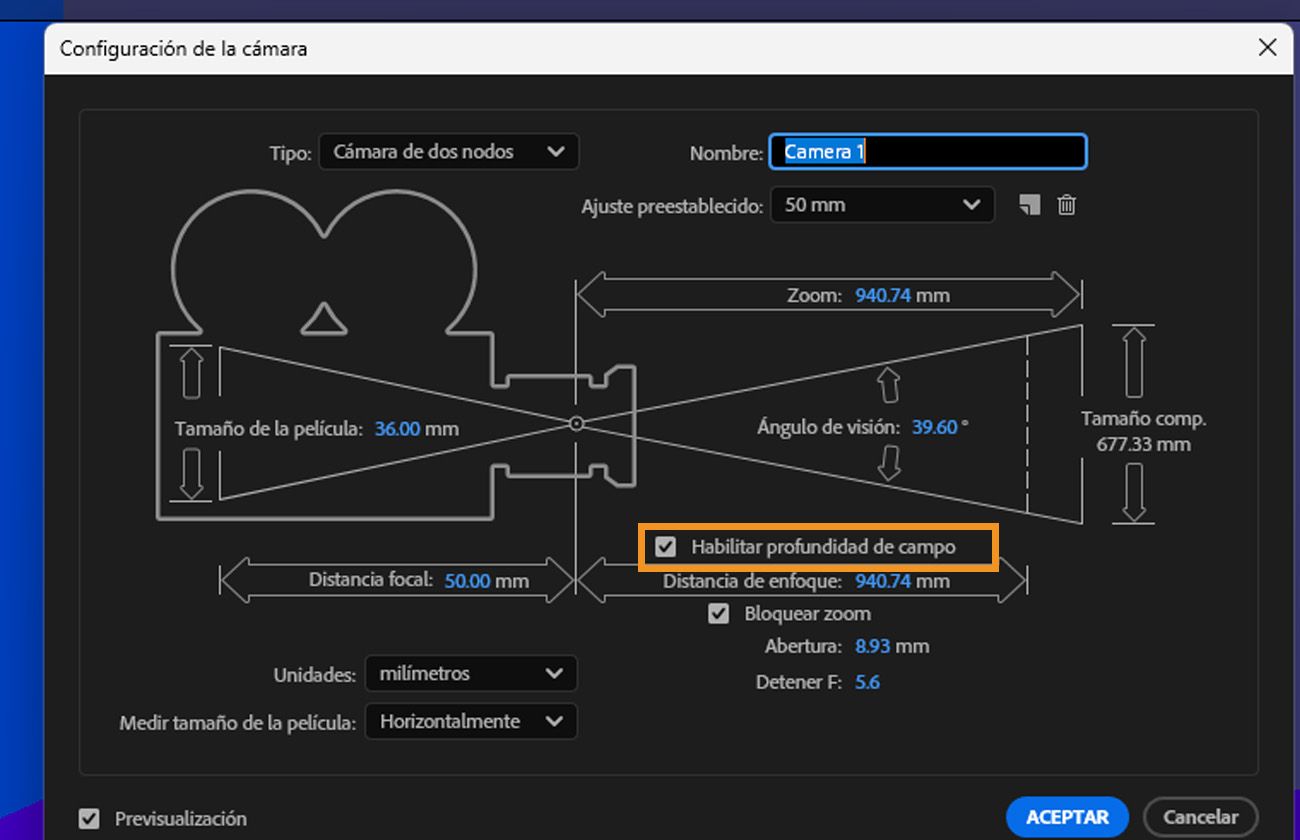This screenshot has height=840, width=1300.
Task: Uncheck the Bloquear zoom checkbox
Action: click(x=718, y=613)
